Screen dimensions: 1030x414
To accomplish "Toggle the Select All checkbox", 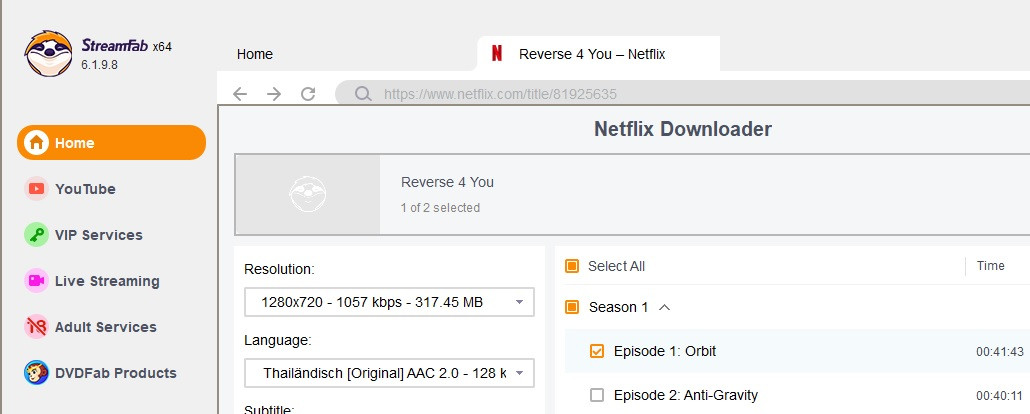I will click(x=572, y=266).
